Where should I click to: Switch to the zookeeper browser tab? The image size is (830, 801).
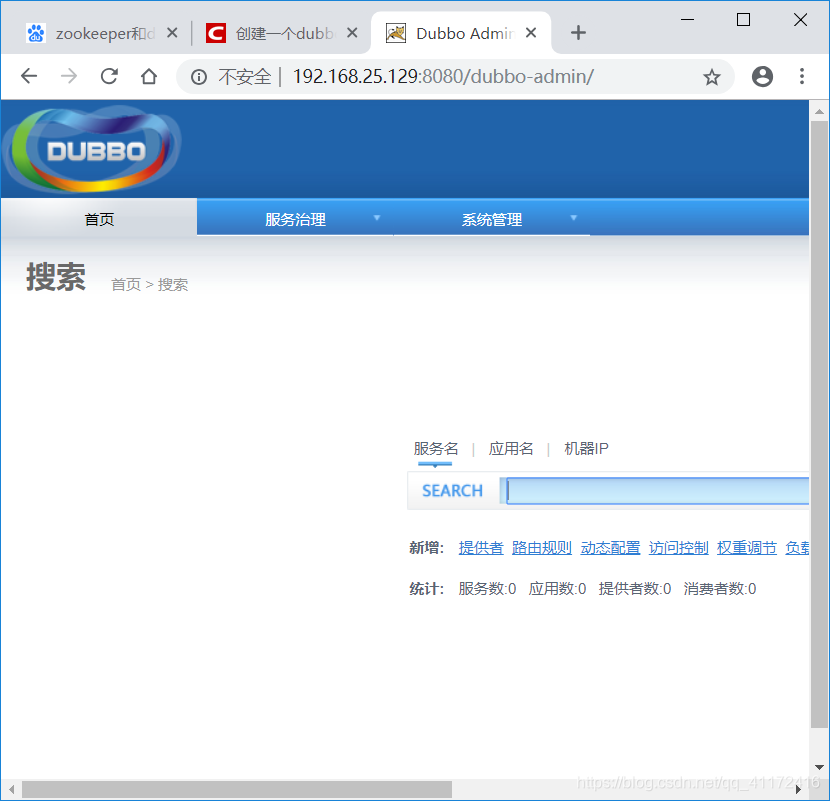click(x=95, y=32)
